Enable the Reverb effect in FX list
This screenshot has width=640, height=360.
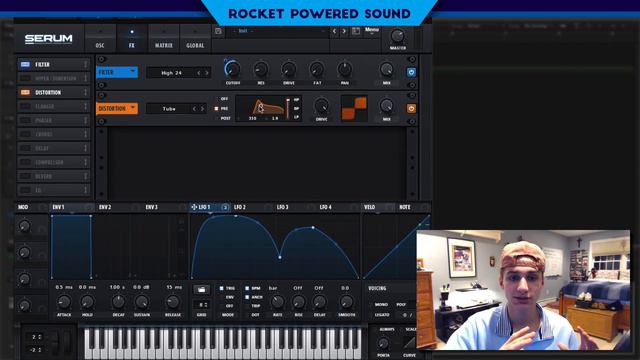click(x=25, y=176)
